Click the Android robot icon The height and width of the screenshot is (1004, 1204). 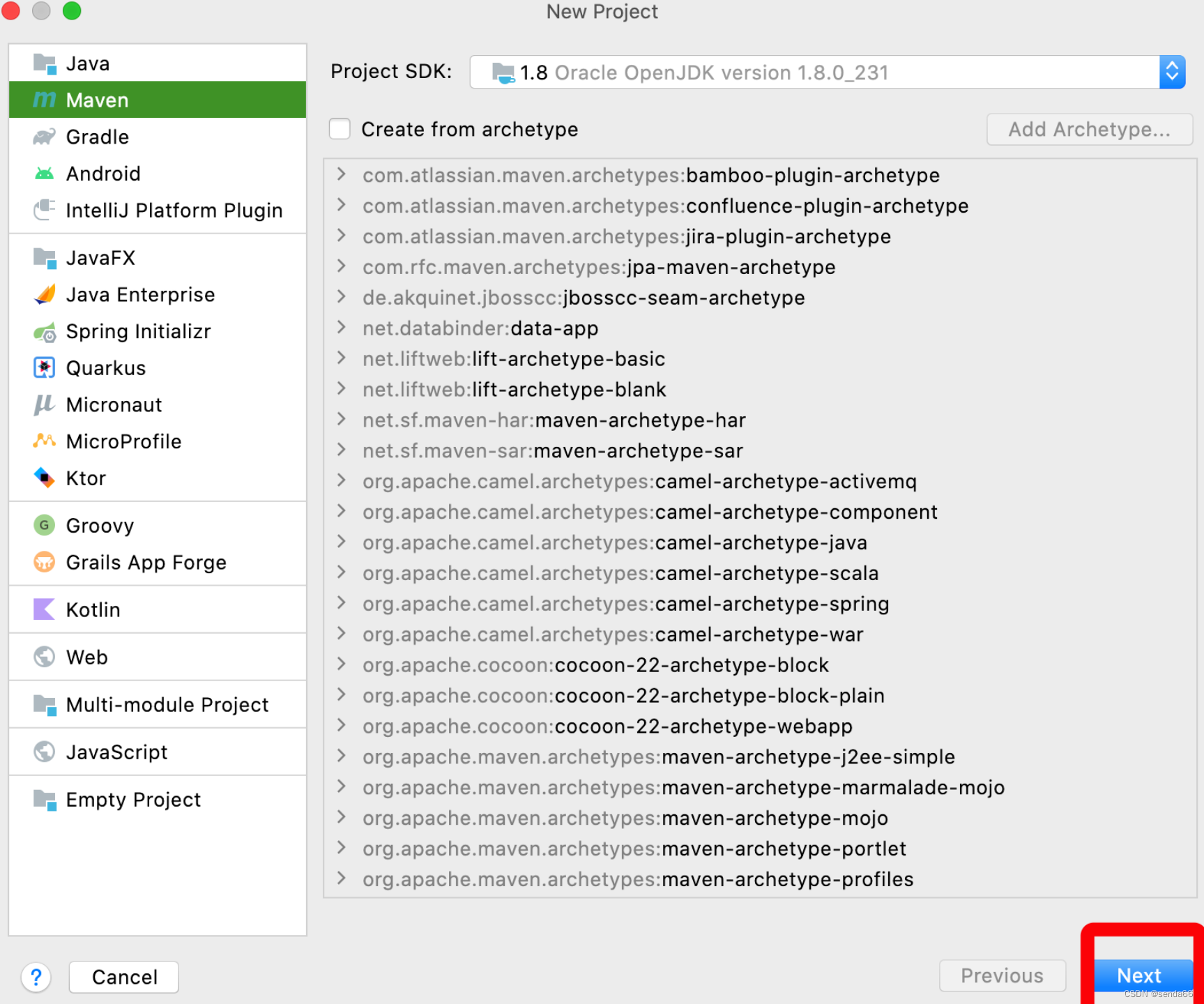[45, 173]
